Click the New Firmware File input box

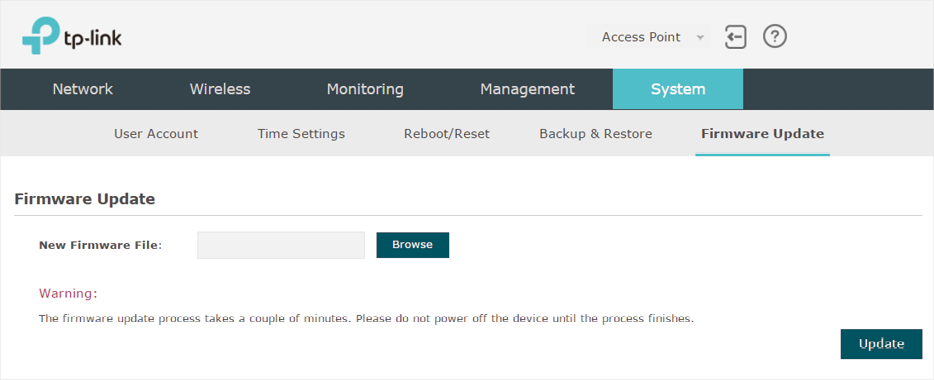pyautogui.click(x=281, y=245)
